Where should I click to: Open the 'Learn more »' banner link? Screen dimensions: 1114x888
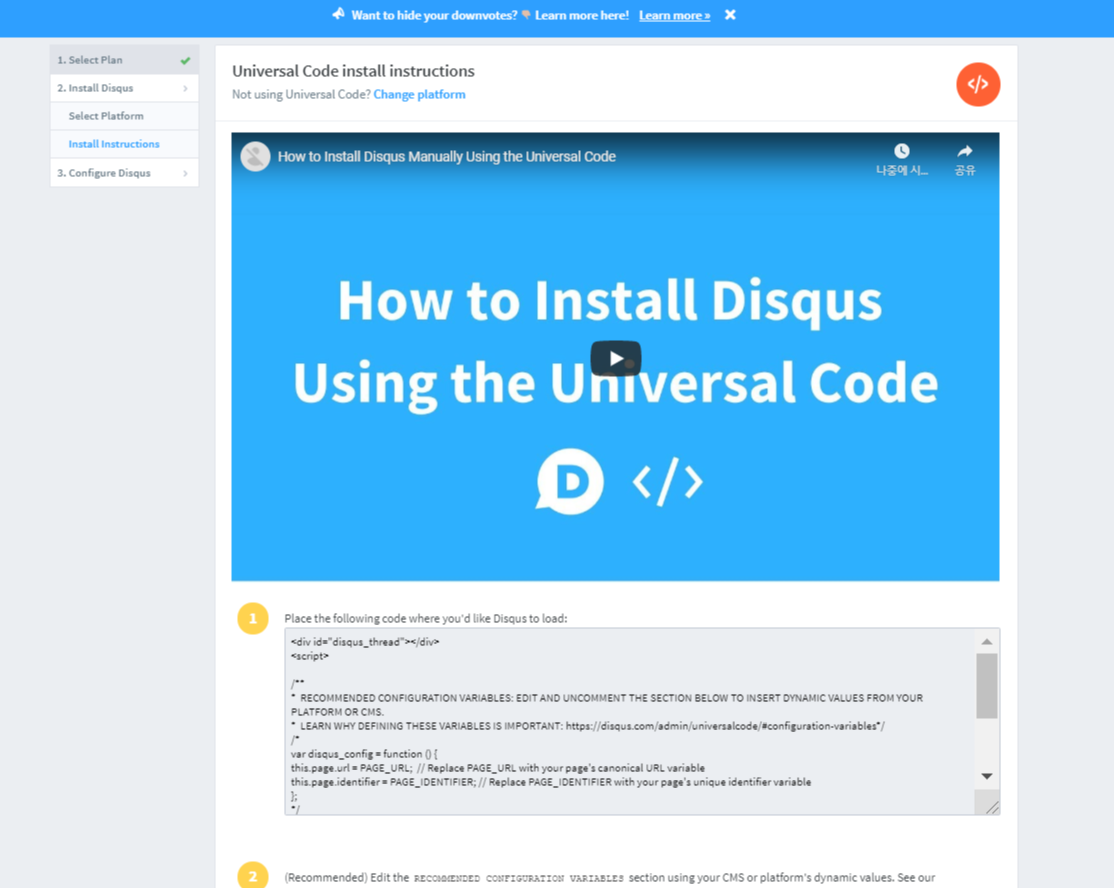tap(674, 16)
